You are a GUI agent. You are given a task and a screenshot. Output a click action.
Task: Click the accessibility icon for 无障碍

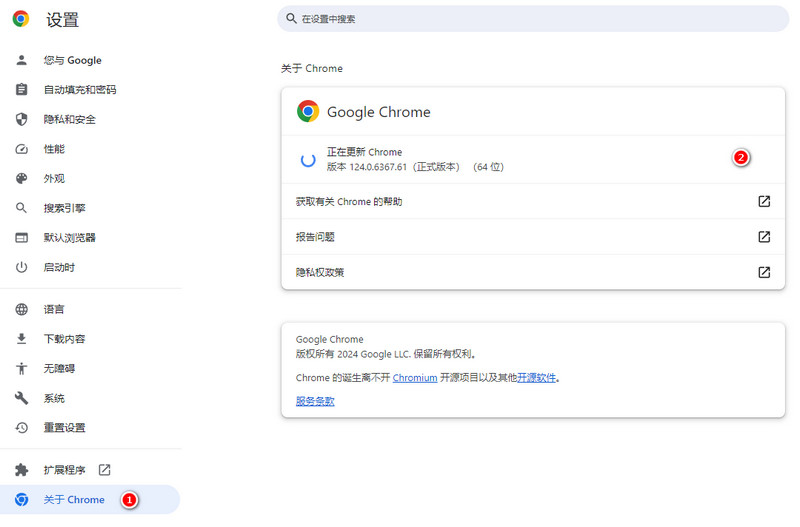click(x=21, y=368)
